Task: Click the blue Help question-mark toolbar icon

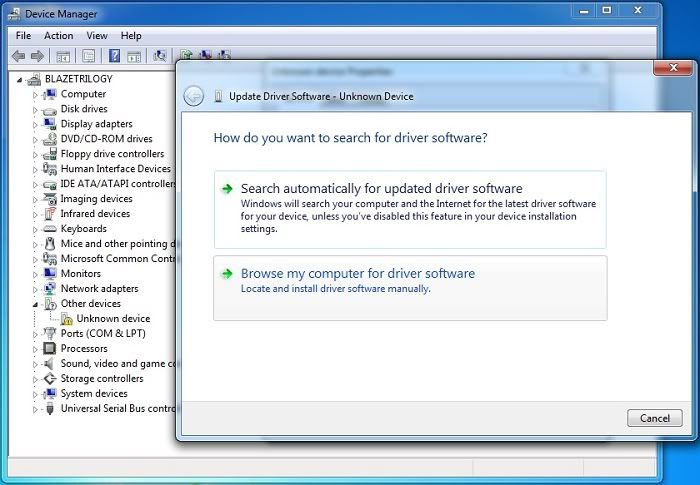Action: tap(114, 56)
